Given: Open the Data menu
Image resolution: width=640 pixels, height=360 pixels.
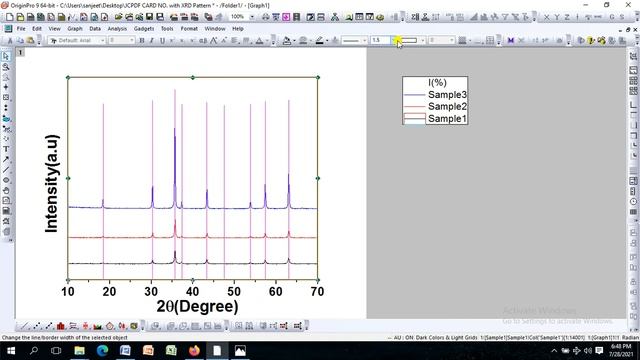Looking at the screenshot, I should (95, 29).
